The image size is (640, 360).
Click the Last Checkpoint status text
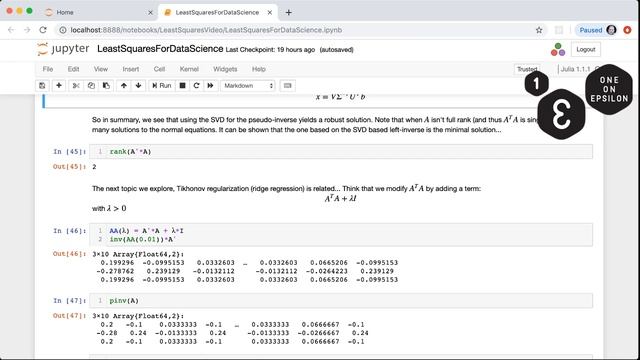[270, 50]
